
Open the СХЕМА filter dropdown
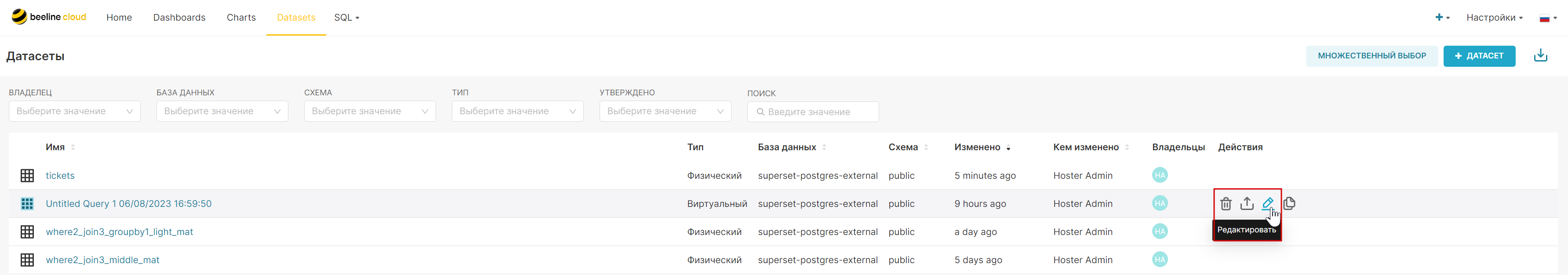[x=370, y=111]
